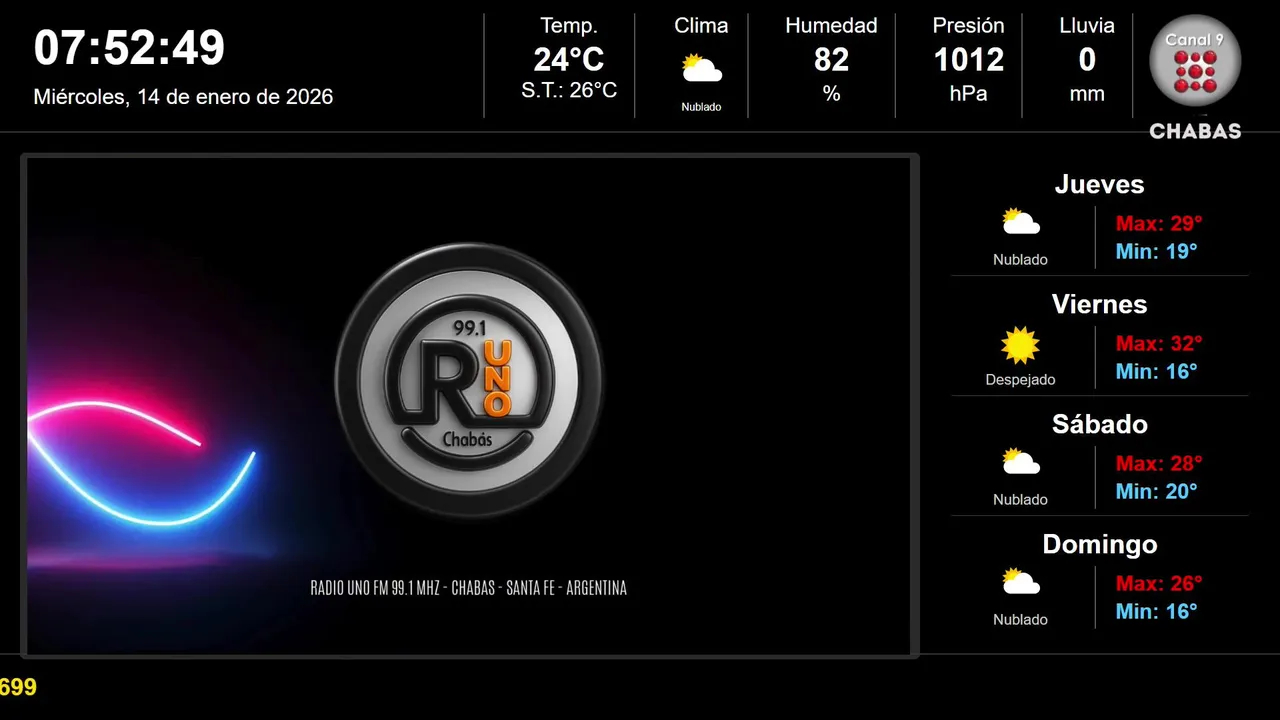Image resolution: width=1280 pixels, height=720 pixels.
Task: Click the mm unit label
Action: tap(1087, 94)
